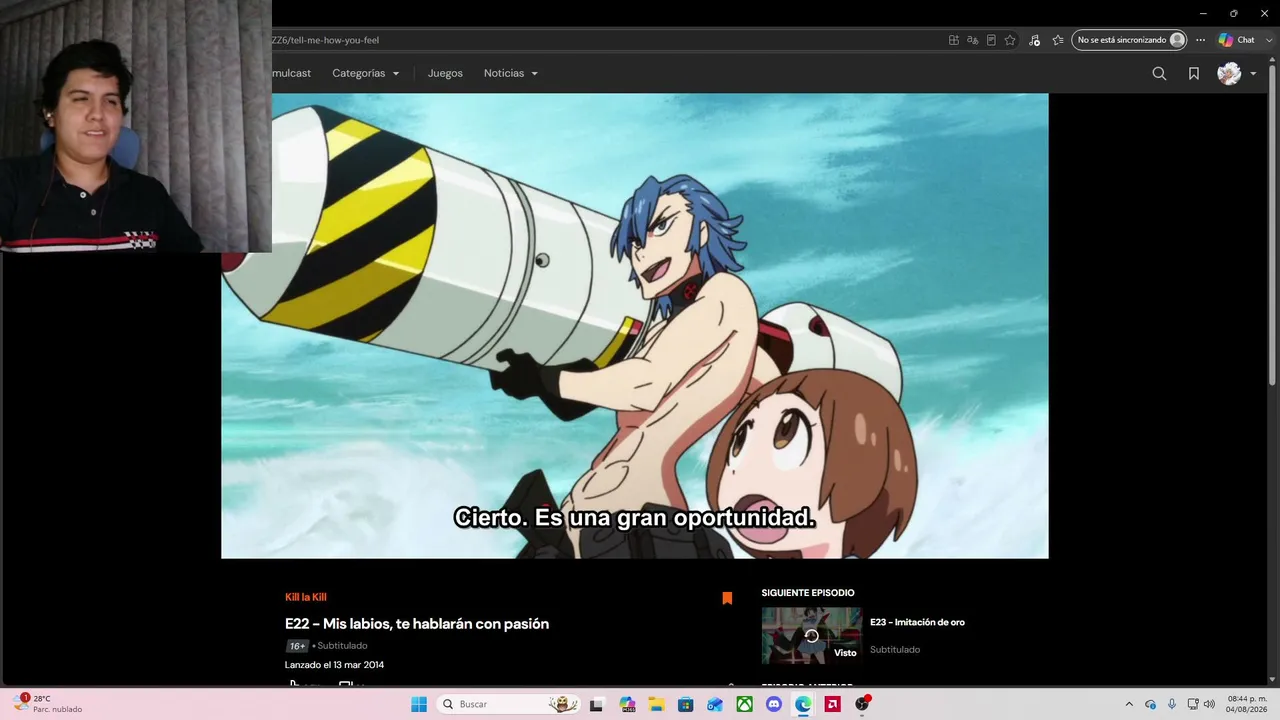
Task: Open Discord from the taskbar
Action: [x=774, y=704]
